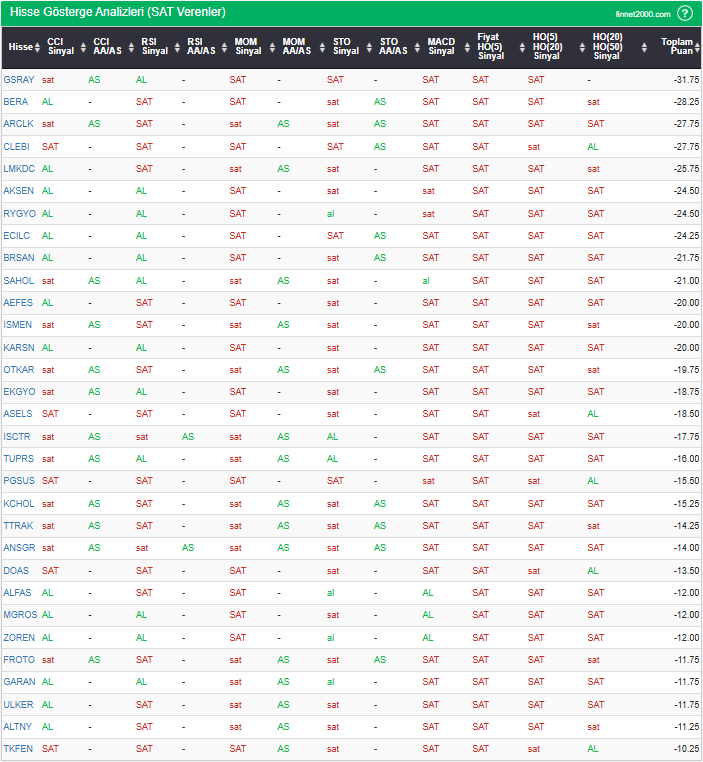
Task: Open TTRAK stock link
Action: point(18,525)
